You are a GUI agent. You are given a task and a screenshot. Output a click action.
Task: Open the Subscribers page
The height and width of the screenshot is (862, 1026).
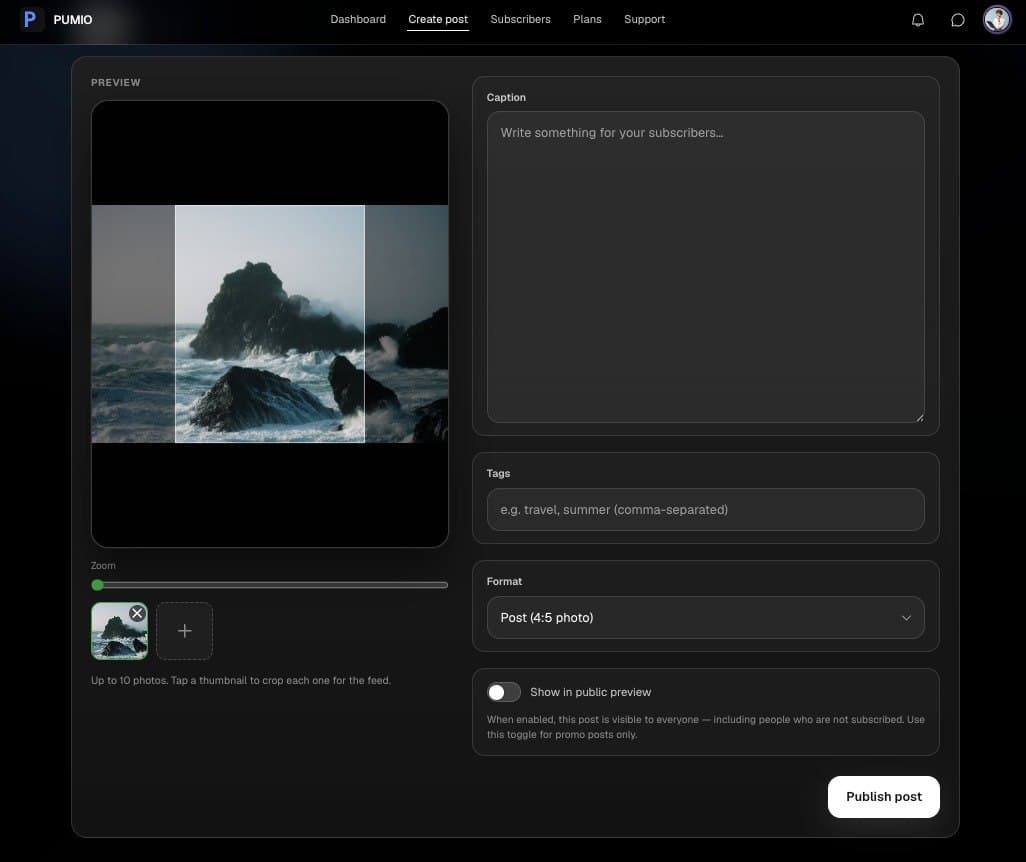tap(520, 20)
